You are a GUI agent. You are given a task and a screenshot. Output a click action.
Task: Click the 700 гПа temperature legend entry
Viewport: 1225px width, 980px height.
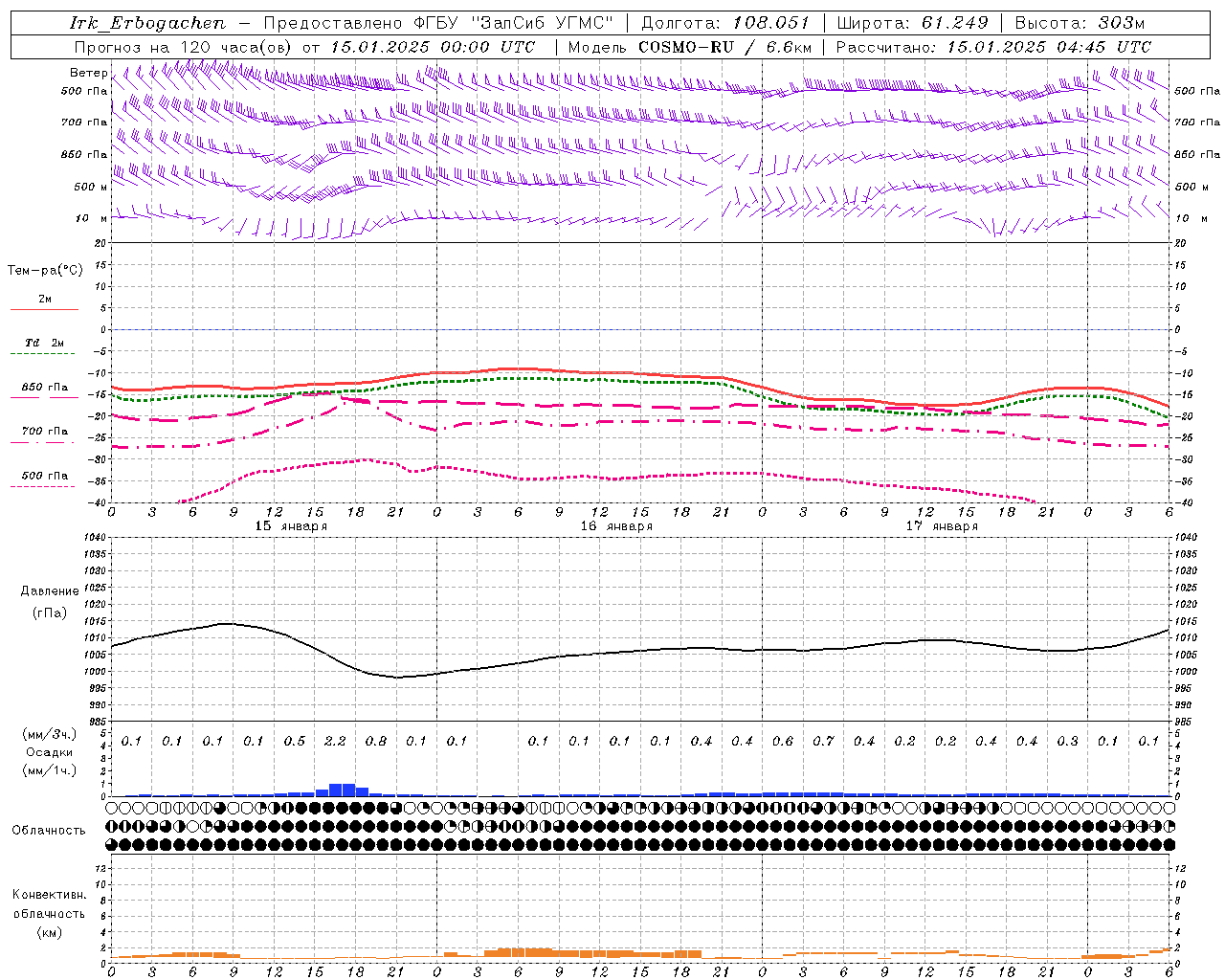(44, 435)
